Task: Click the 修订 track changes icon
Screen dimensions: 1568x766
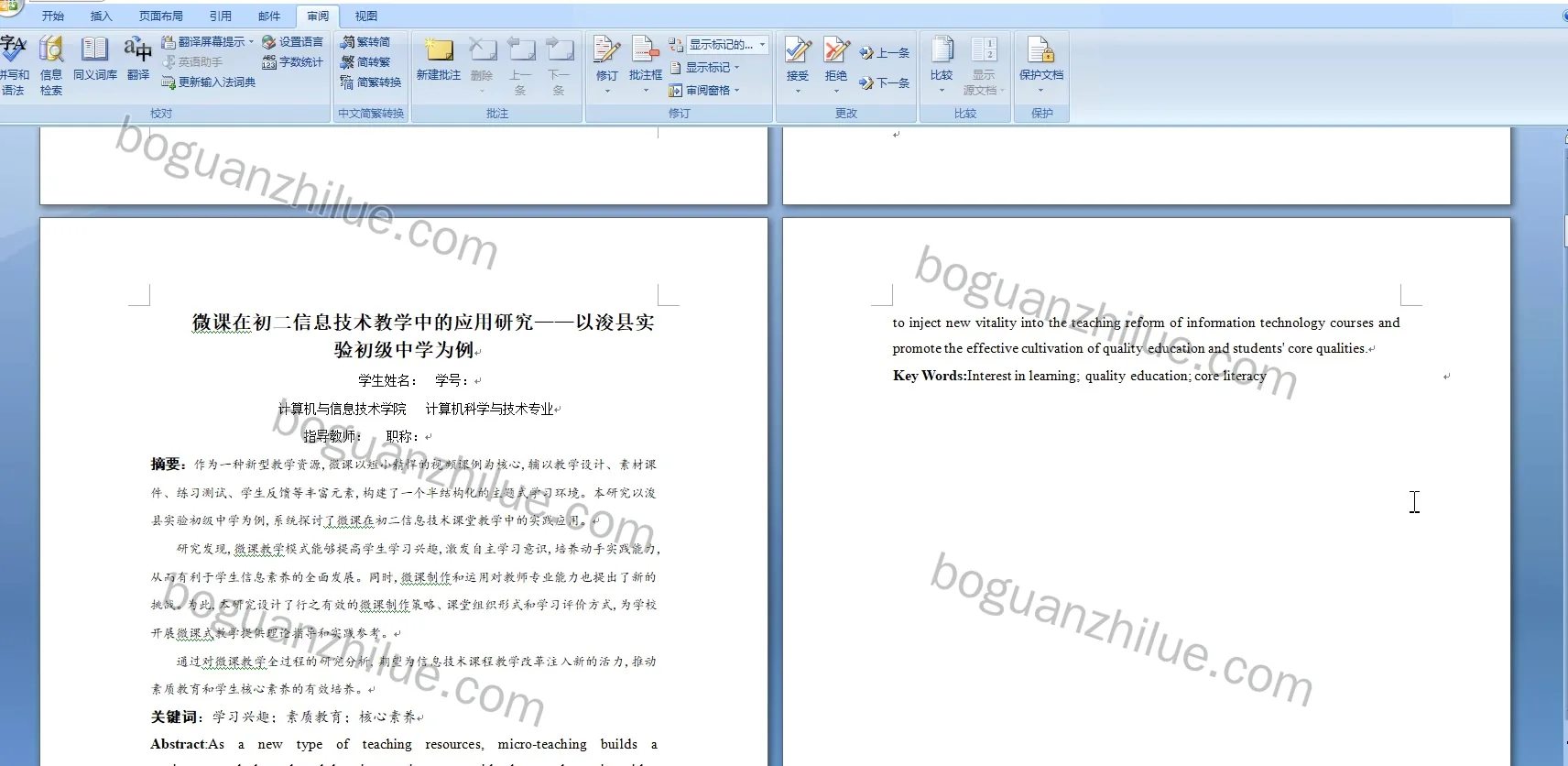Action: tap(606, 49)
